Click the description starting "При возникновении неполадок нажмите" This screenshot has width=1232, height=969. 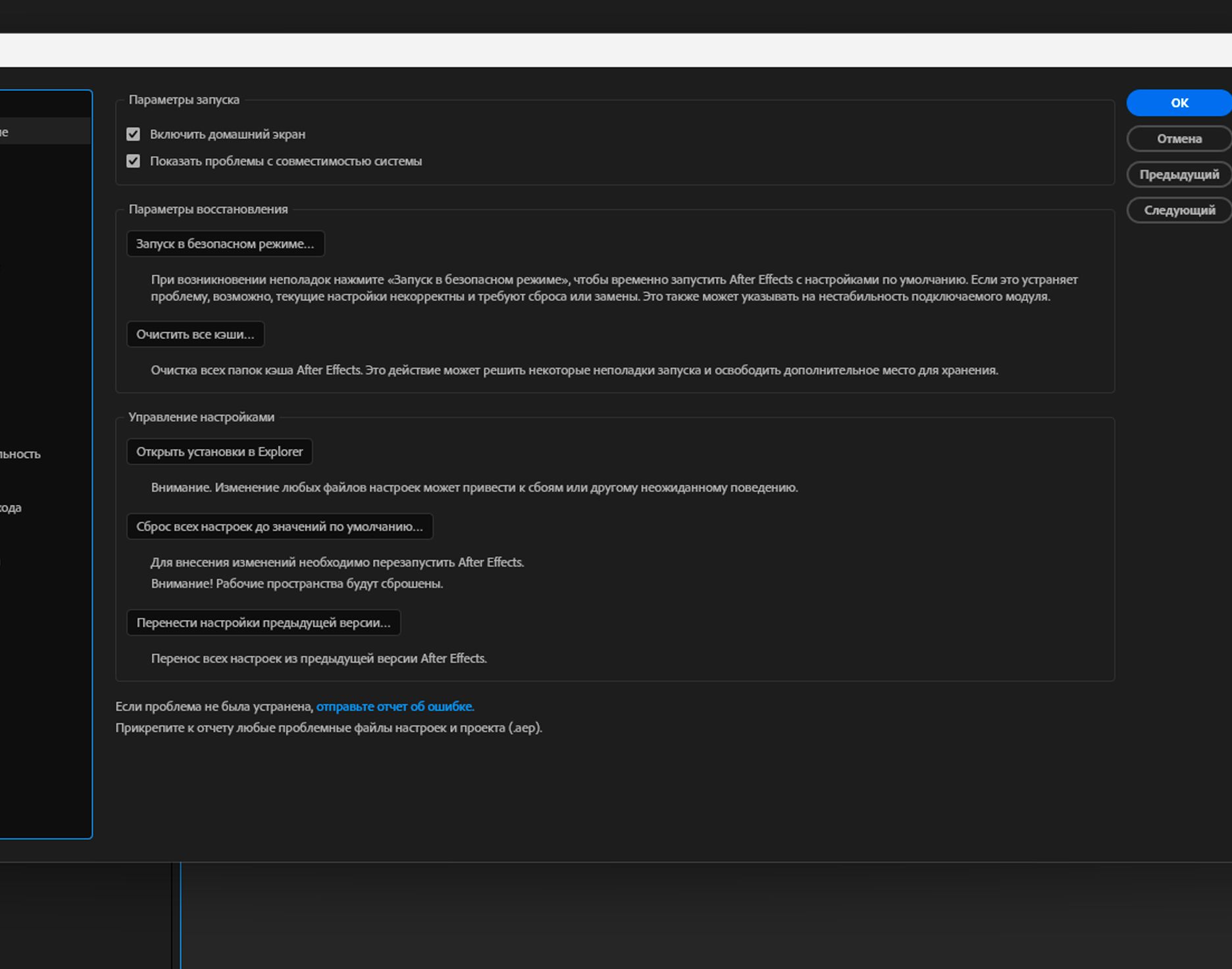(x=615, y=288)
